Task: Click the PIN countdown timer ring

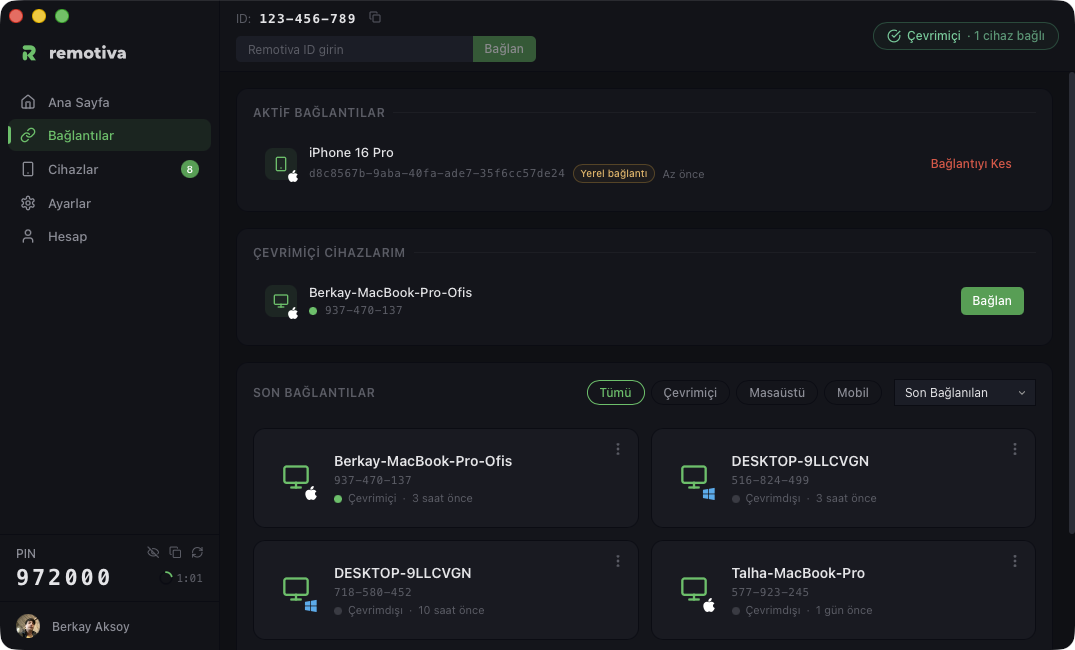Action: 166,578
